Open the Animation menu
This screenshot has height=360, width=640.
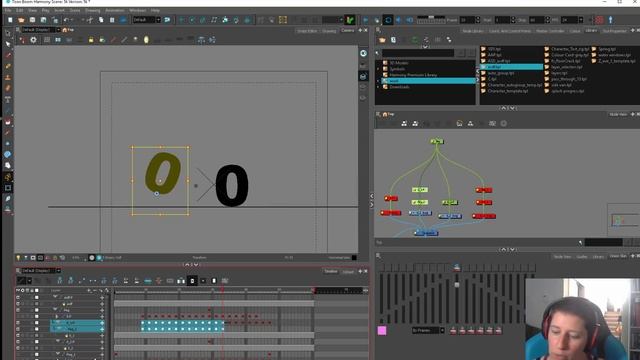point(115,10)
